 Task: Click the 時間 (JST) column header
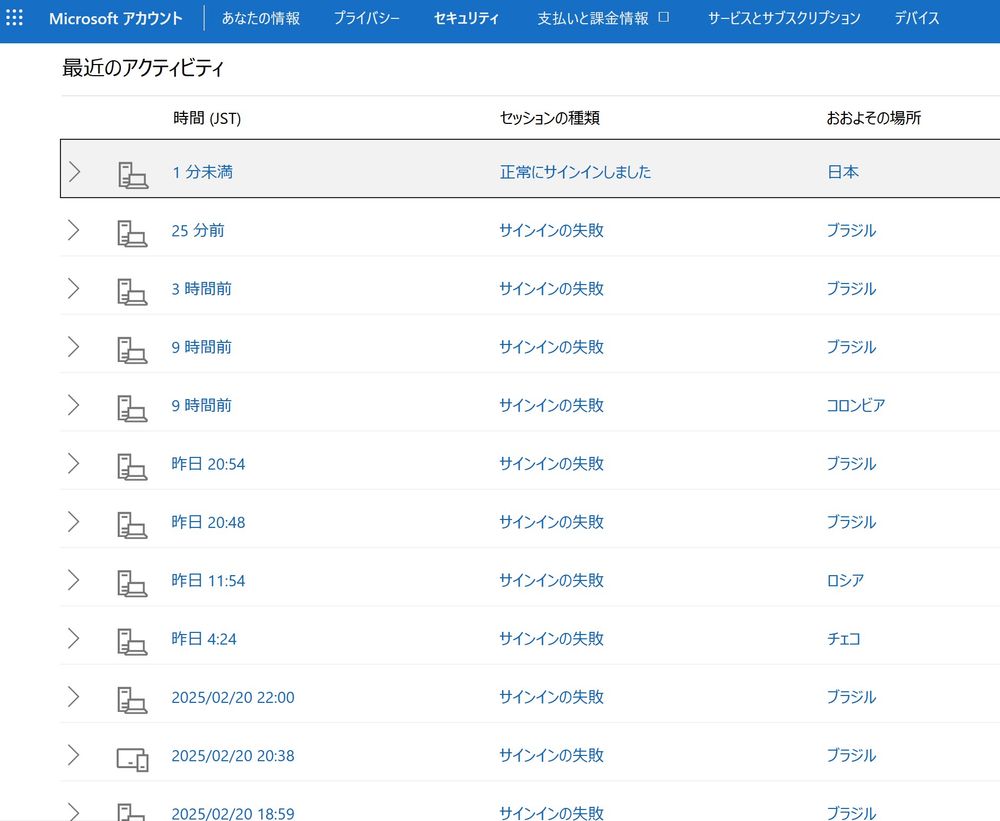(207, 118)
